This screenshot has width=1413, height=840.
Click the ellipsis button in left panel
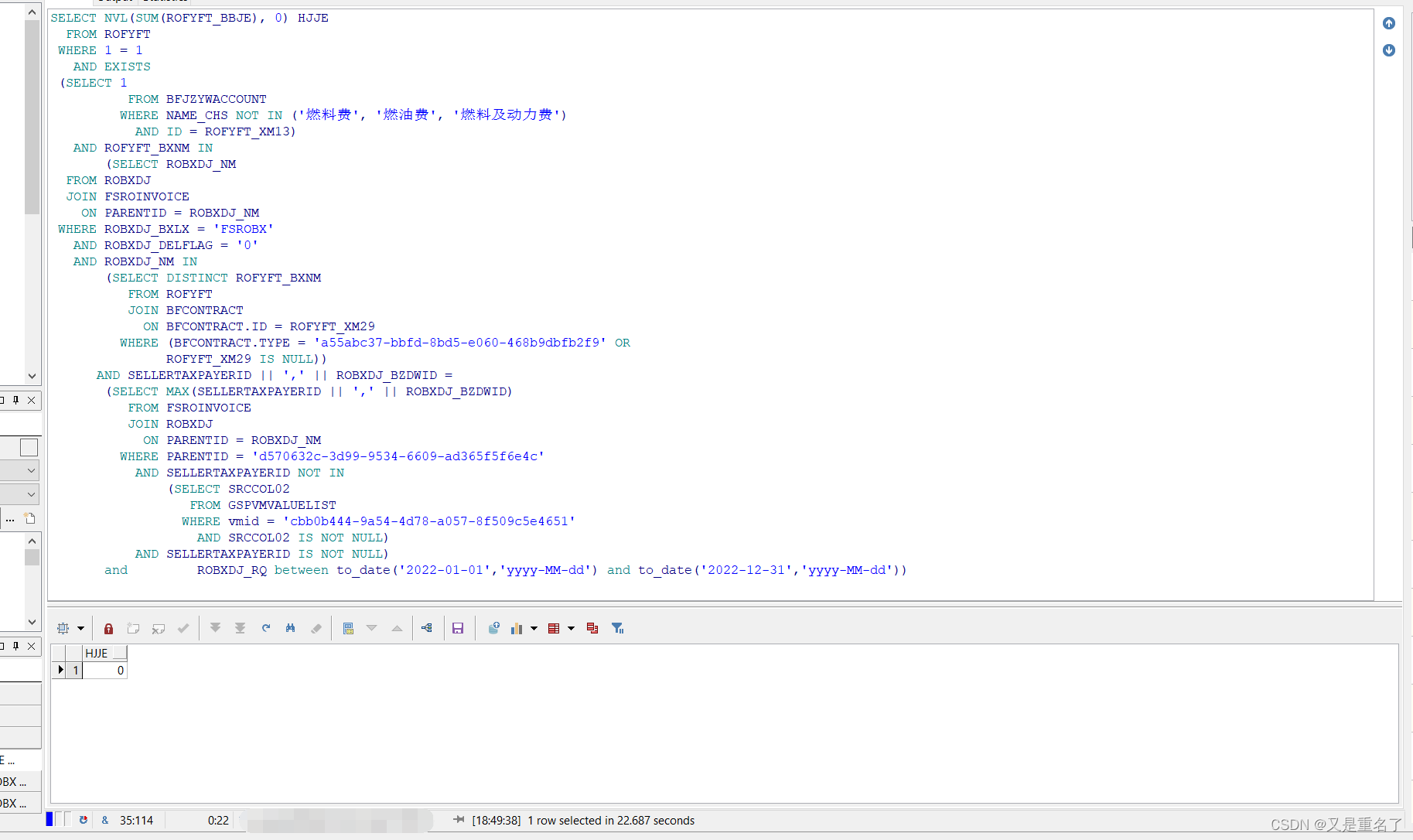tap(10, 519)
